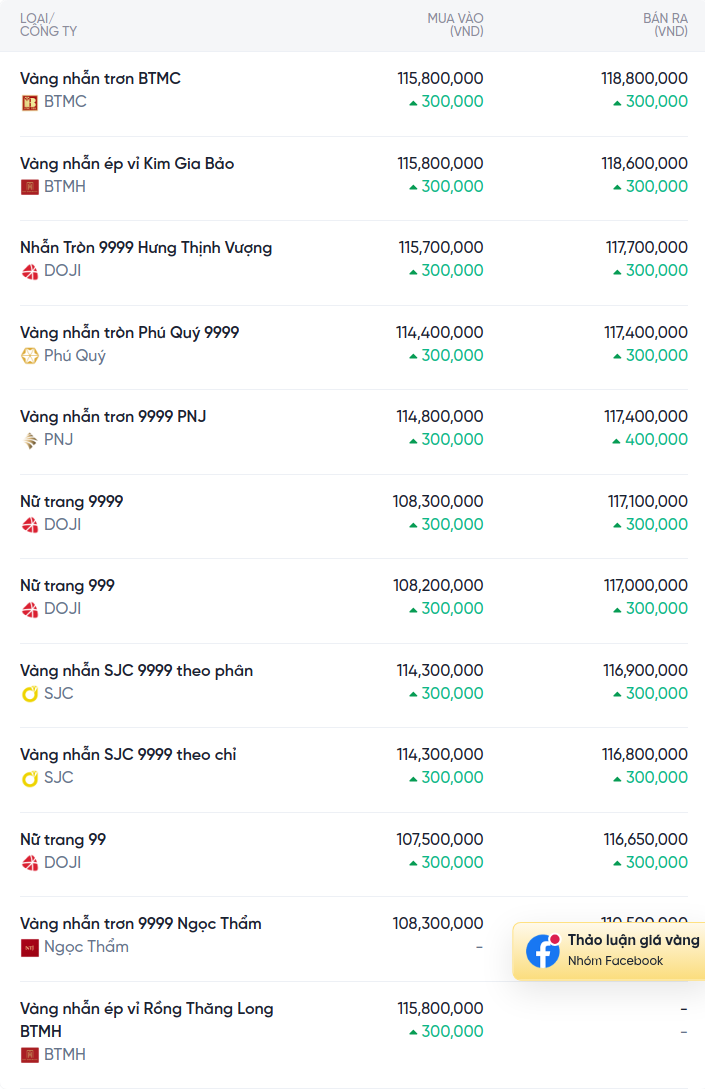
Task: Click the BTMC company logo icon
Action: [x=29, y=103]
